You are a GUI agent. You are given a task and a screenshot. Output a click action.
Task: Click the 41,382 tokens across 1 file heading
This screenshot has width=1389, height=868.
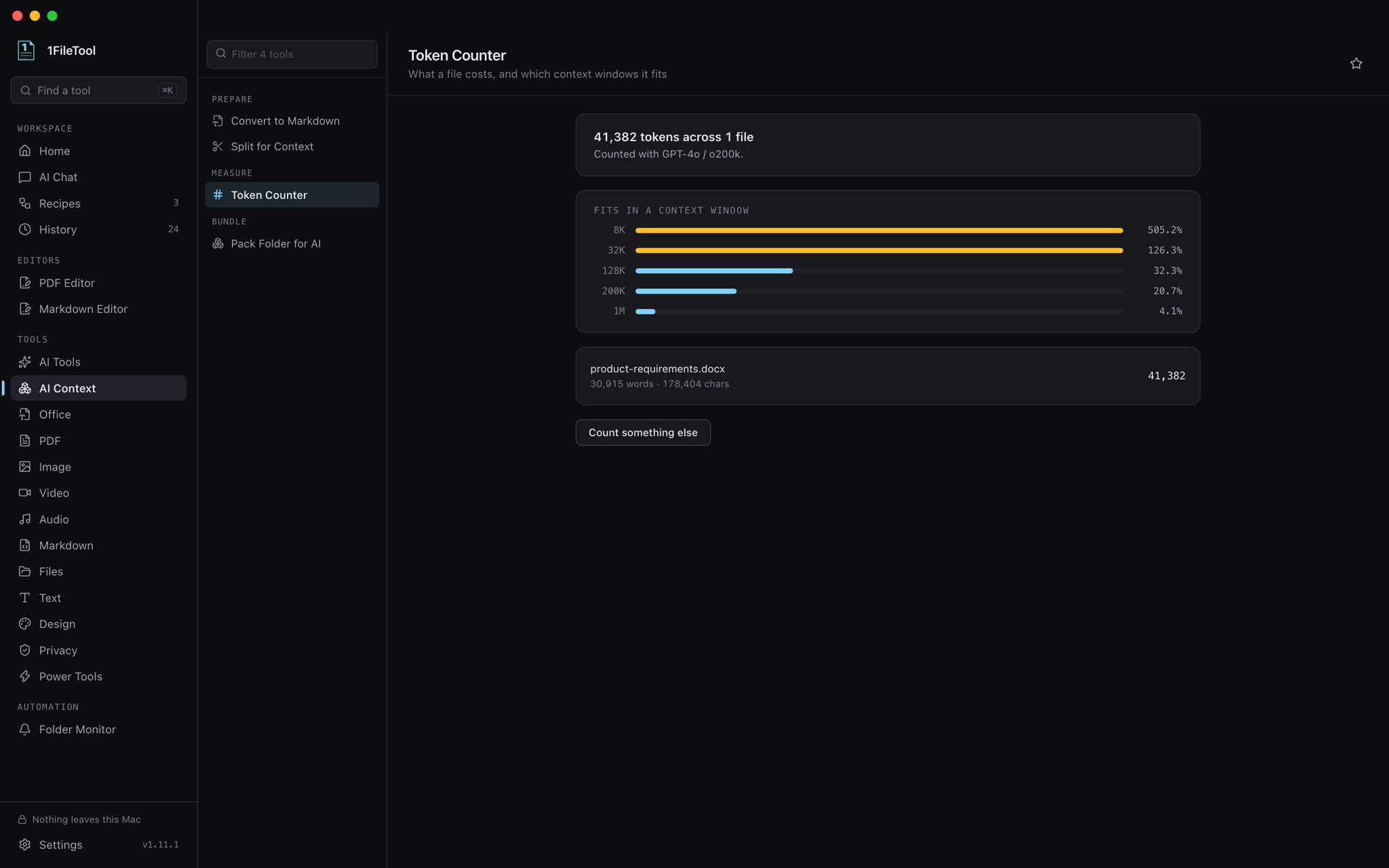(x=673, y=137)
